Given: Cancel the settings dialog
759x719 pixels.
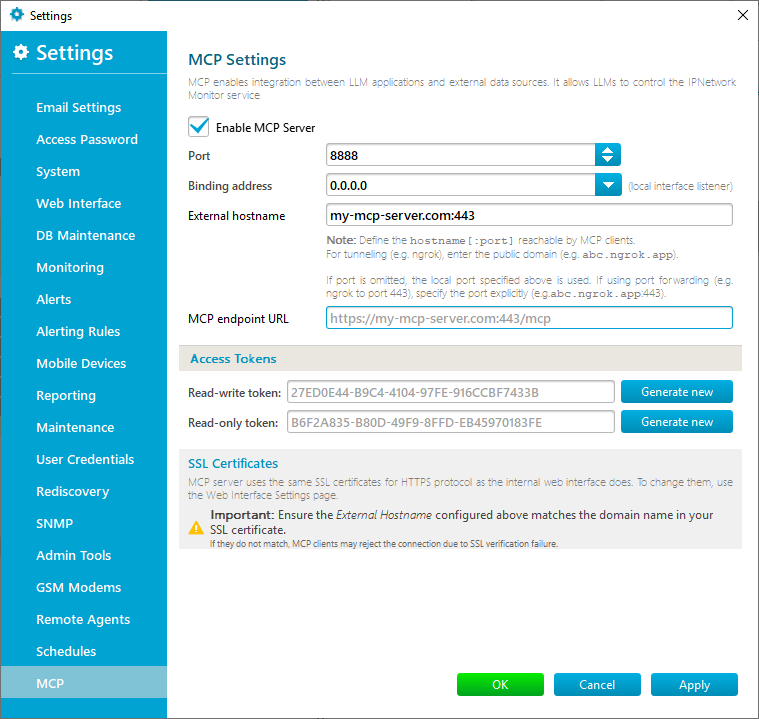Looking at the screenshot, I should pyautogui.click(x=597, y=685).
